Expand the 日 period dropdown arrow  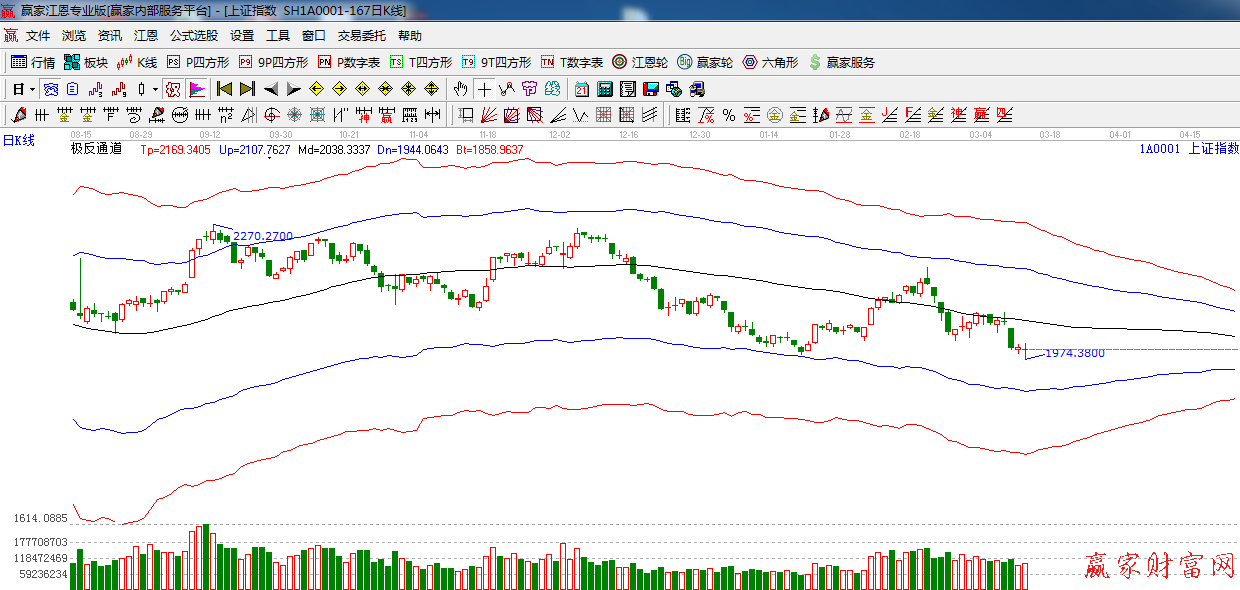(32, 89)
